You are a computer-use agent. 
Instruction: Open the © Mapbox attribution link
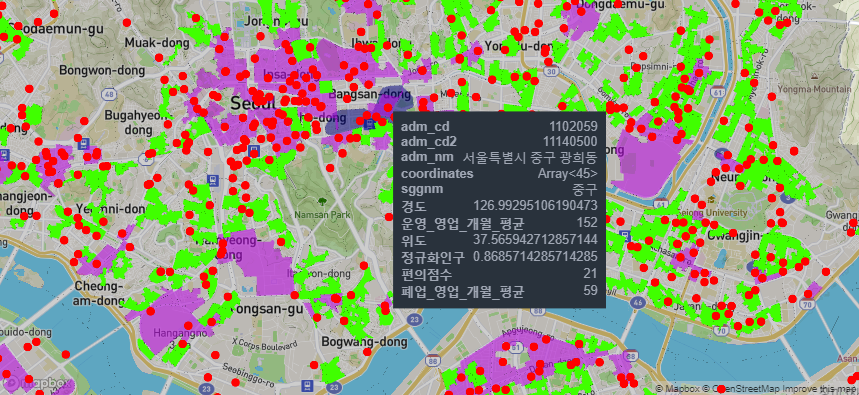pos(677,388)
